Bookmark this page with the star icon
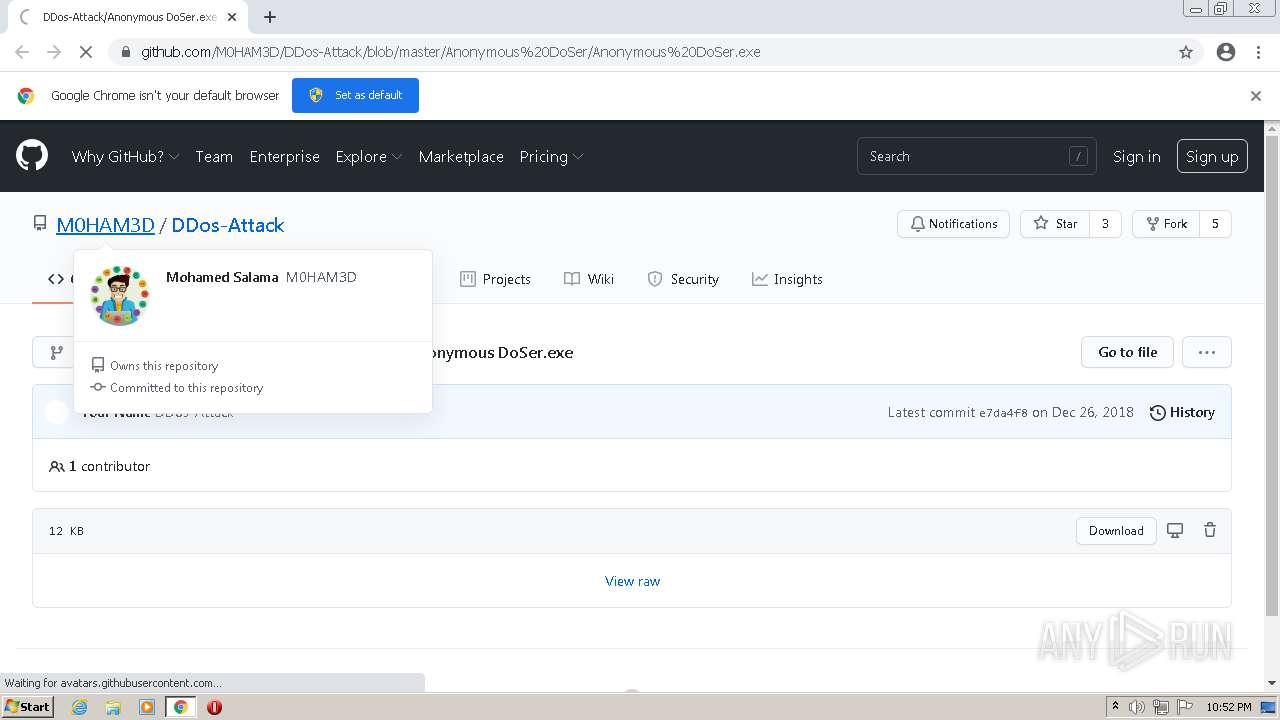The width and height of the screenshot is (1280, 720). [1186, 52]
